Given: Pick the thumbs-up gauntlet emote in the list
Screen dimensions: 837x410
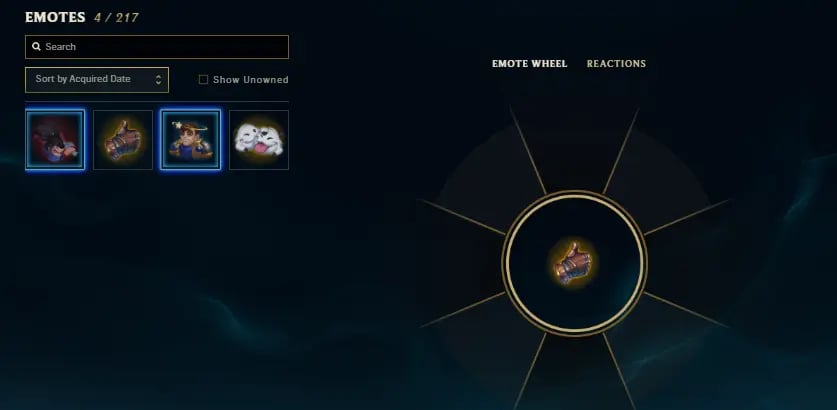Looking at the screenshot, I should (x=123, y=140).
